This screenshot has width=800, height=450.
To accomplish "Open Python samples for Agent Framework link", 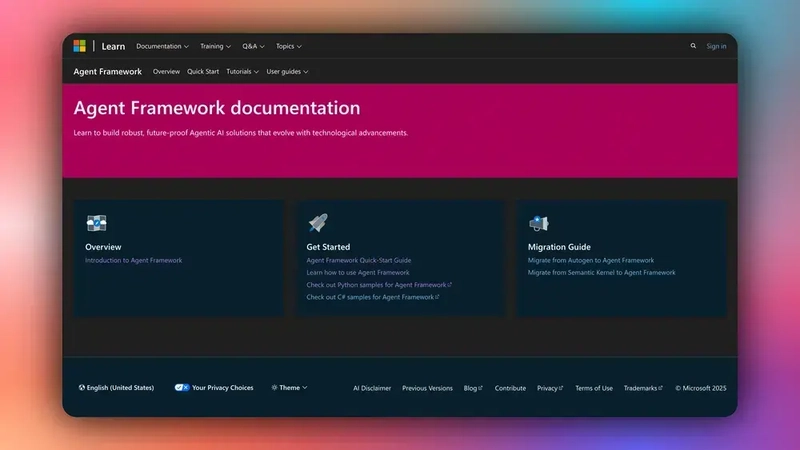I will 379,285.
